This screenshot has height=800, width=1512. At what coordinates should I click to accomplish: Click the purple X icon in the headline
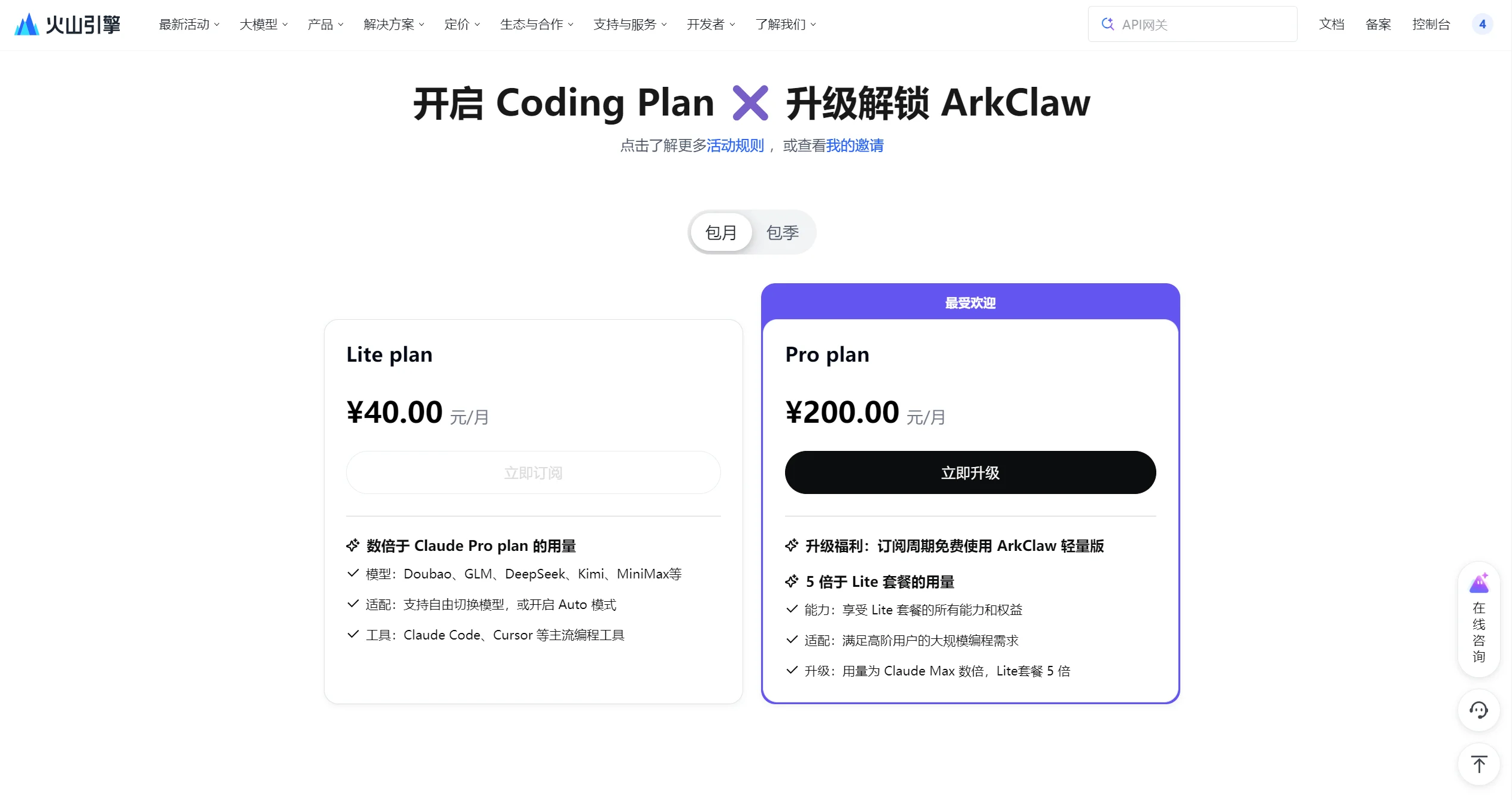coord(750,102)
